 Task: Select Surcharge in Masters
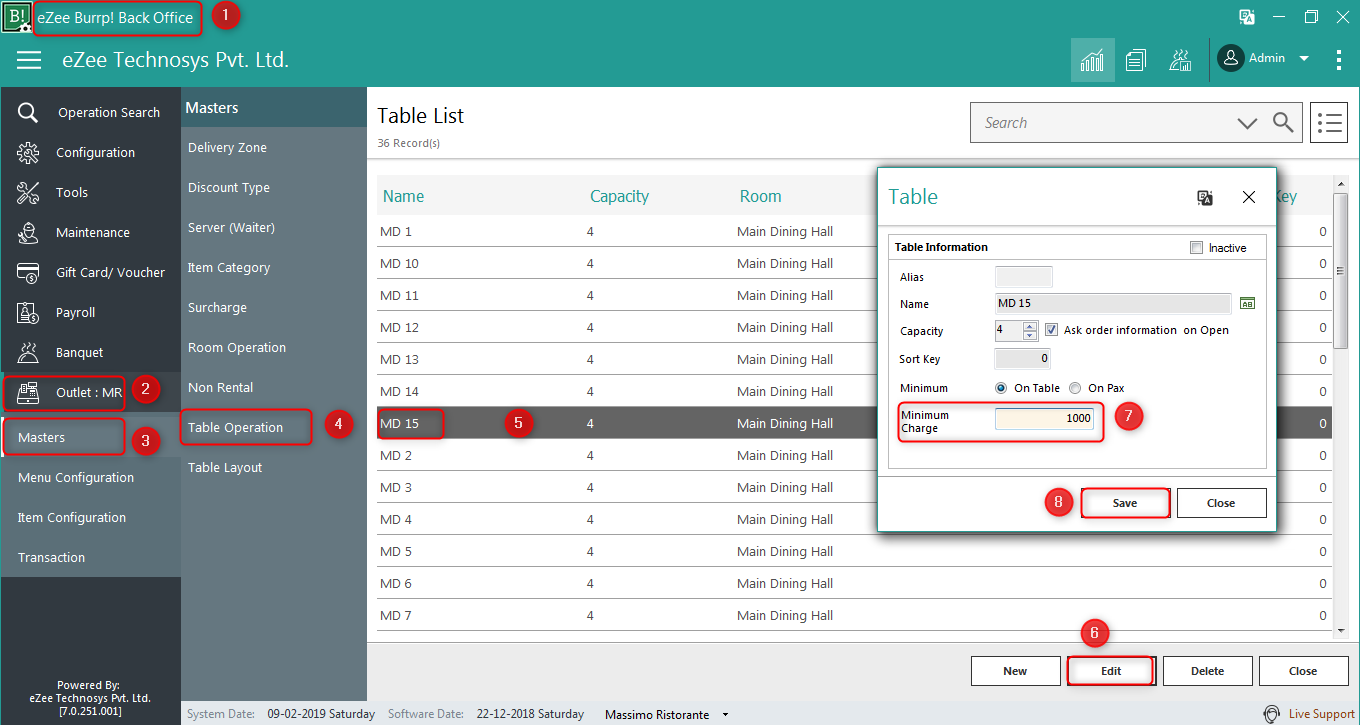click(217, 307)
